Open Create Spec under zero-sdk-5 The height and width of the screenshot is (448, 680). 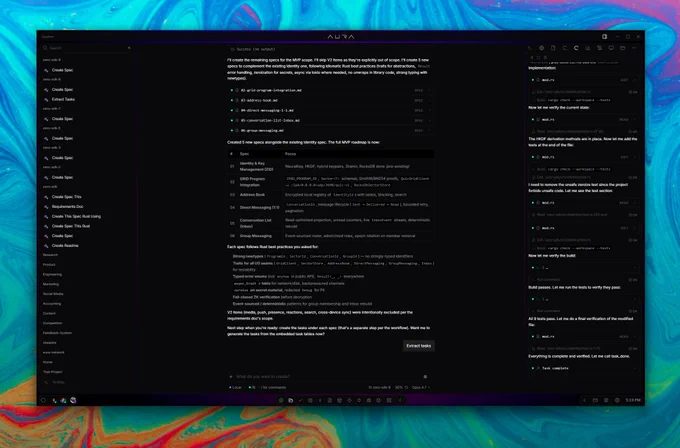point(62,138)
